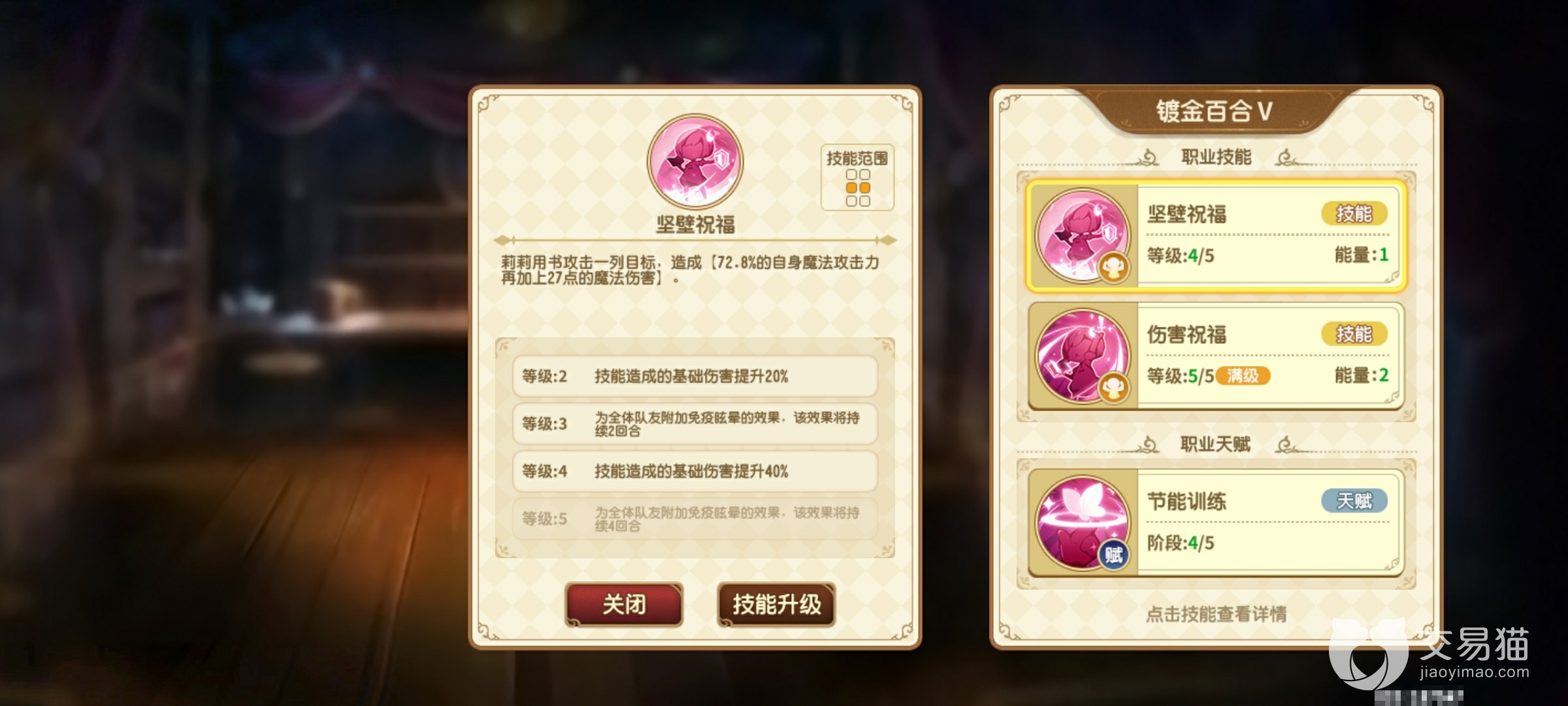This screenshot has height=706, width=1568.
Task: Click the locked 等级:5 effect row
Action: [694, 518]
